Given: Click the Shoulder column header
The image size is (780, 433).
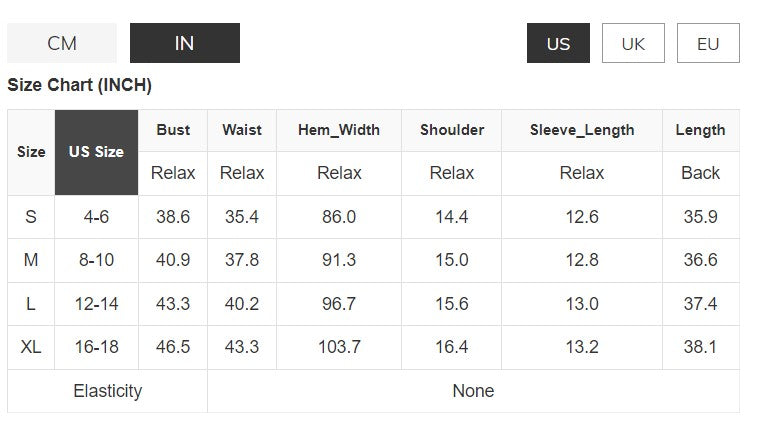Looking at the screenshot, I should 452,130.
